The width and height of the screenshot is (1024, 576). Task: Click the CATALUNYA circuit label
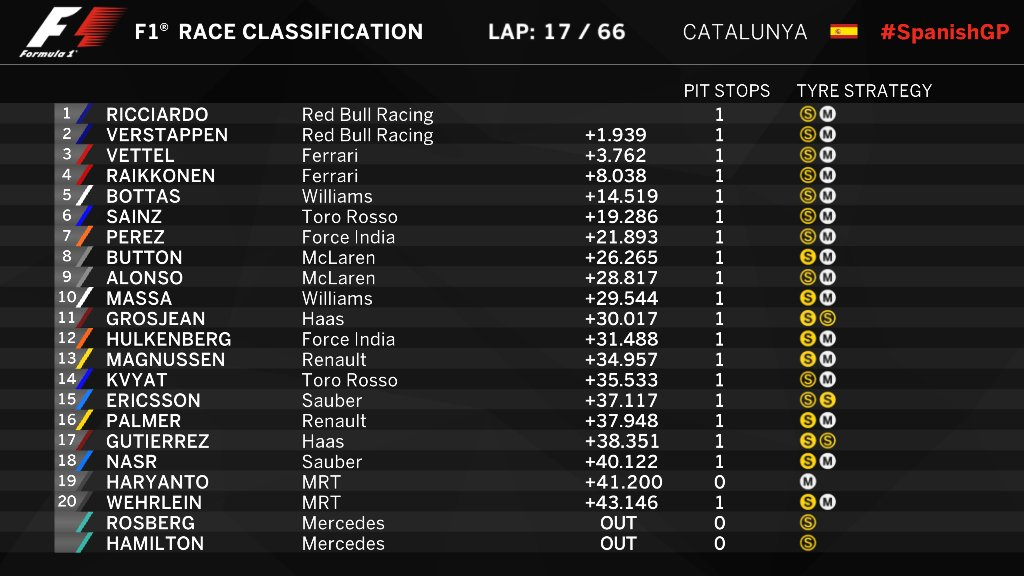pyautogui.click(x=745, y=32)
